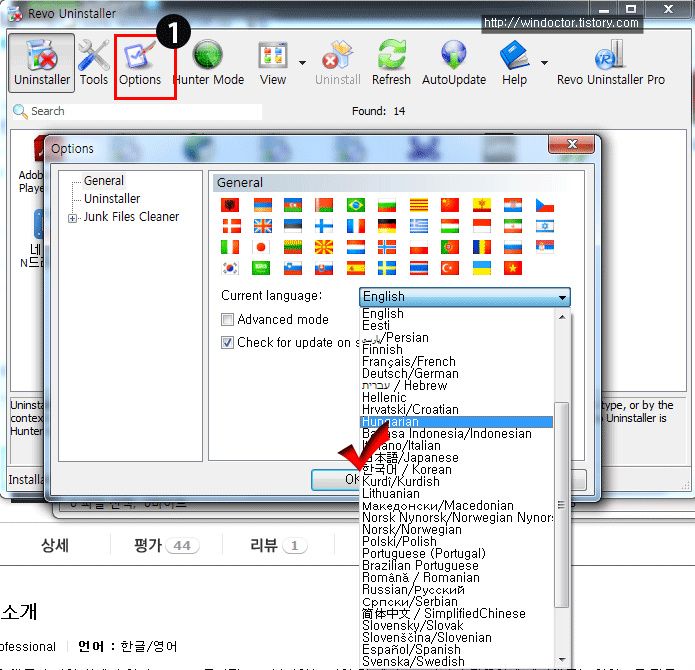Choose Hungarian in the language list
Viewport: 695px width, 670px height.
pyautogui.click(x=456, y=422)
